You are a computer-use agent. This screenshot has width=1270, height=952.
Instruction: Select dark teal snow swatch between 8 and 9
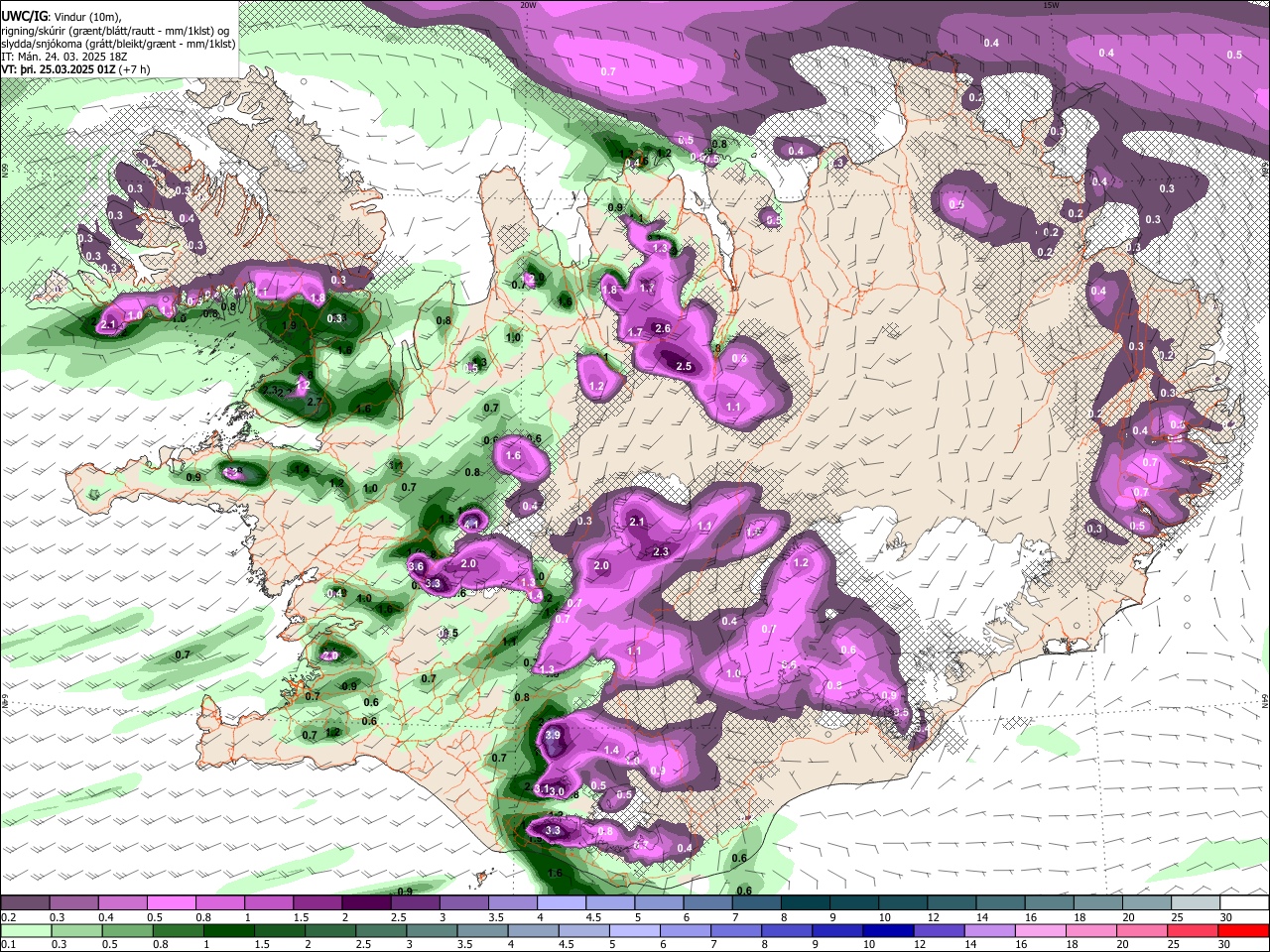(x=804, y=902)
